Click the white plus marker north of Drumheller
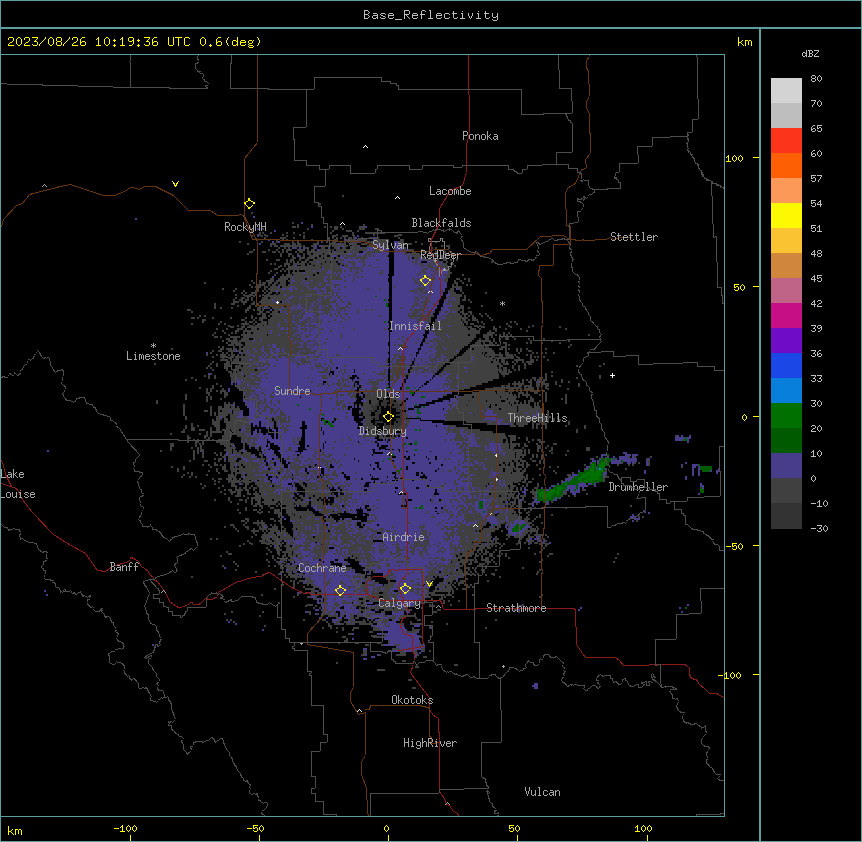 612,375
